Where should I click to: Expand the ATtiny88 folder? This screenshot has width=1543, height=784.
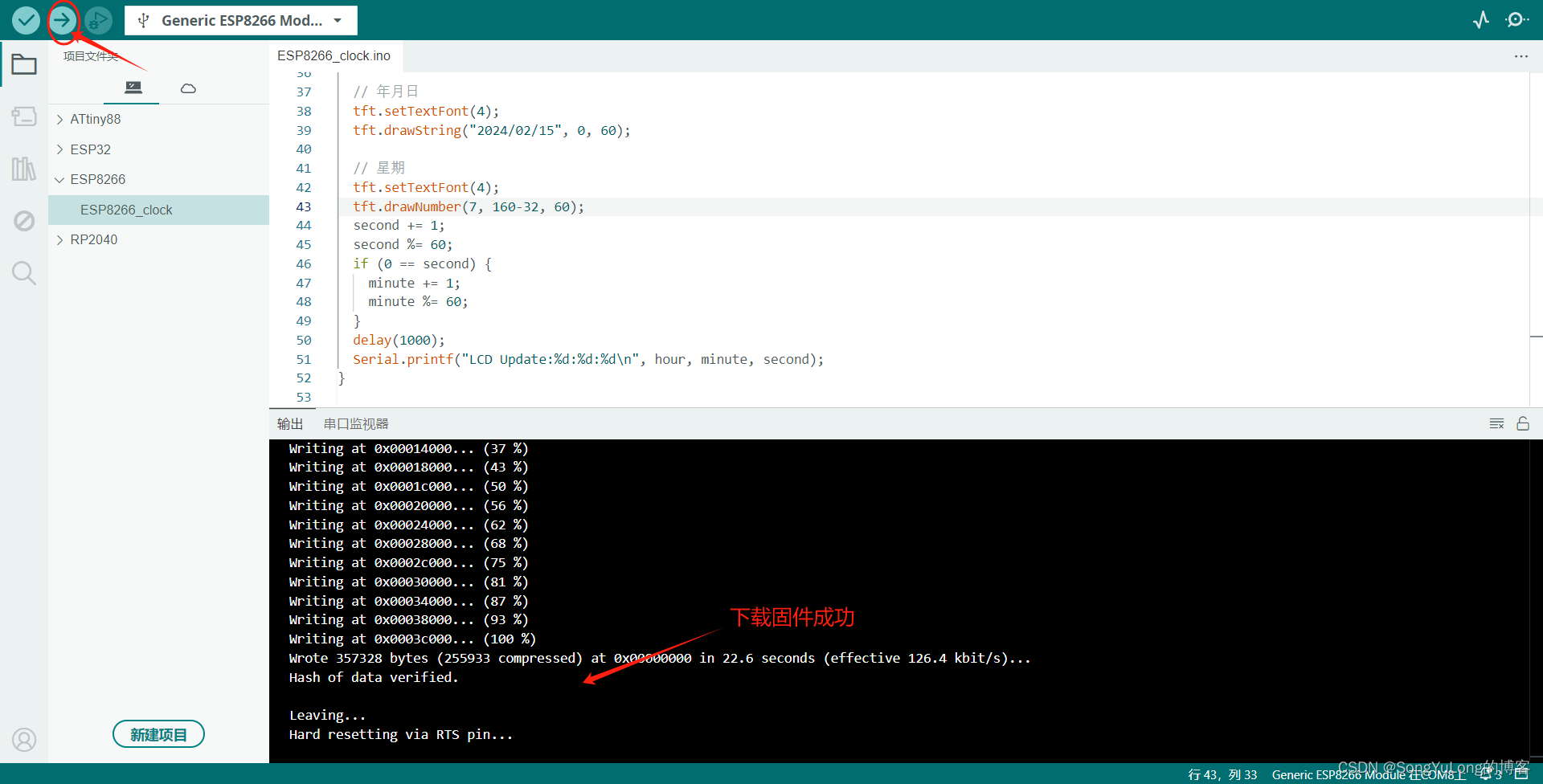(x=158, y=119)
